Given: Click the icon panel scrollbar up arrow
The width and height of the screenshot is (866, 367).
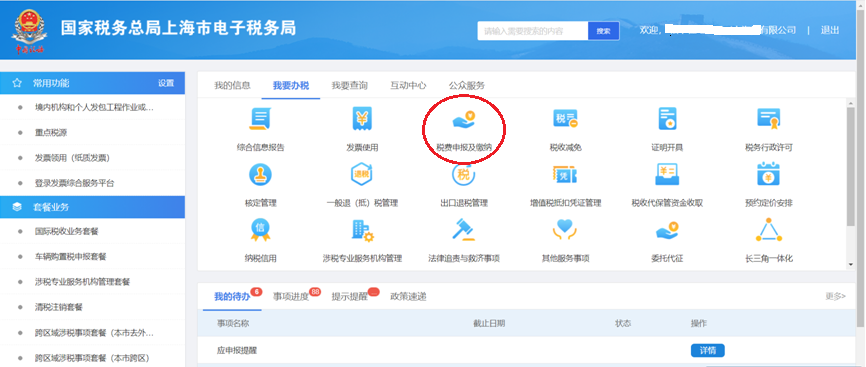Looking at the screenshot, I should coord(851,104).
